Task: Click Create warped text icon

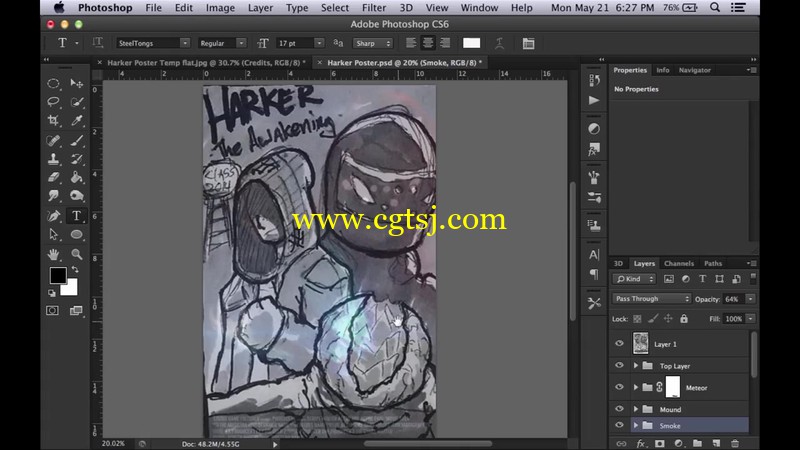Action: (499, 43)
